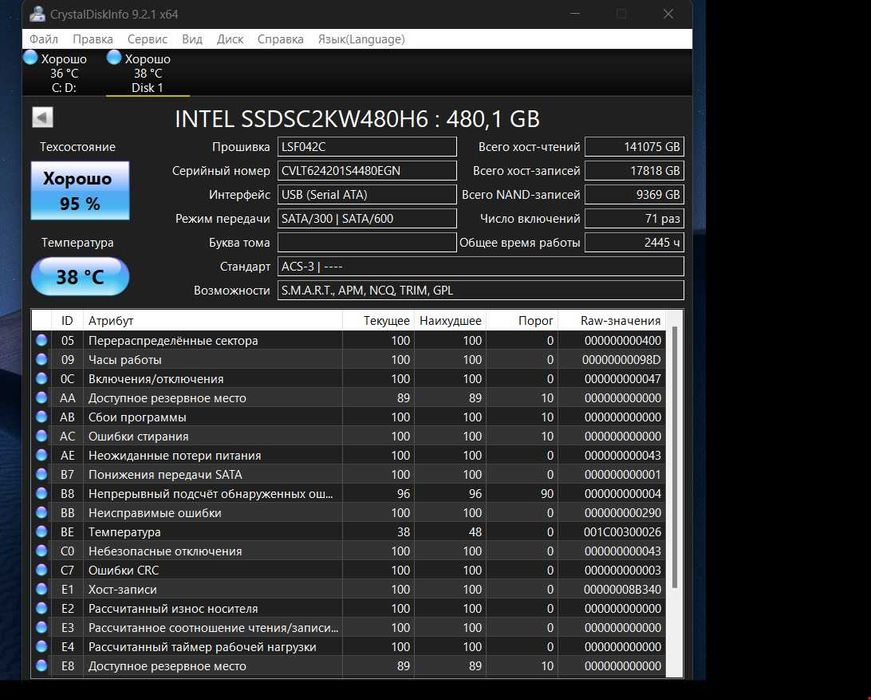Select the Disk 1 status orb
This screenshot has height=700, width=871.
click(x=114, y=57)
